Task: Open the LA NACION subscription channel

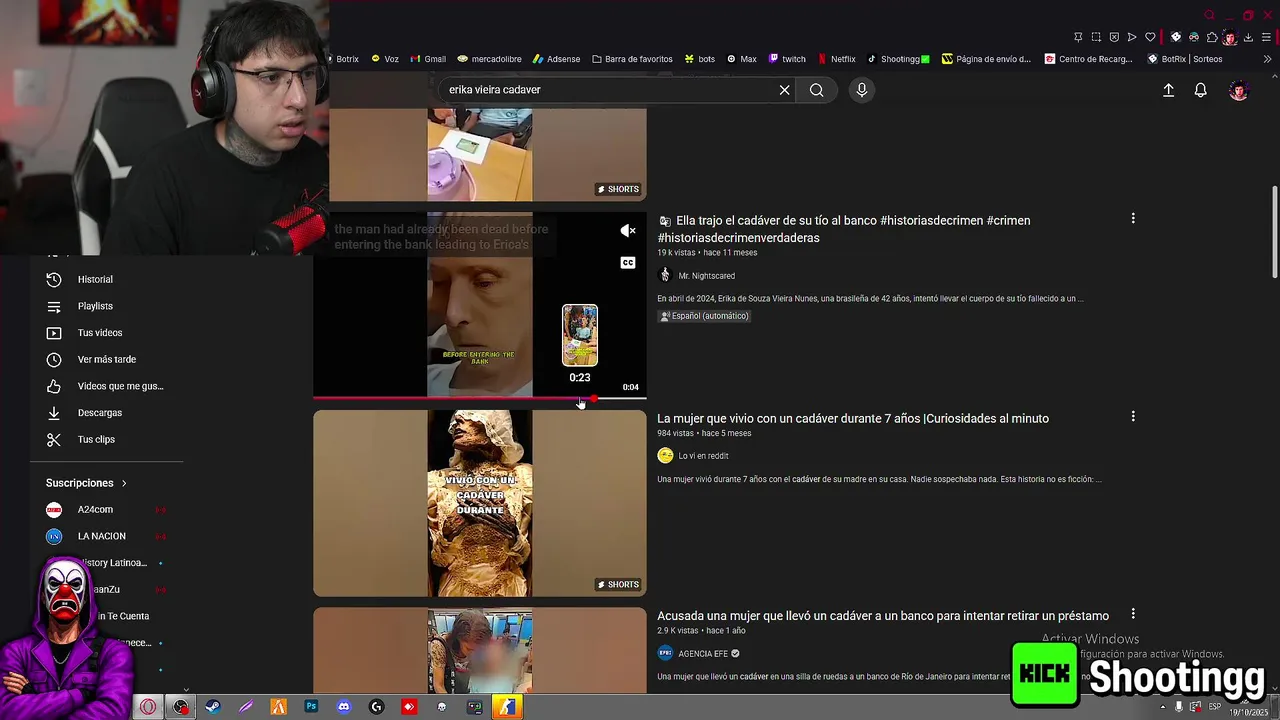Action: click(101, 537)
